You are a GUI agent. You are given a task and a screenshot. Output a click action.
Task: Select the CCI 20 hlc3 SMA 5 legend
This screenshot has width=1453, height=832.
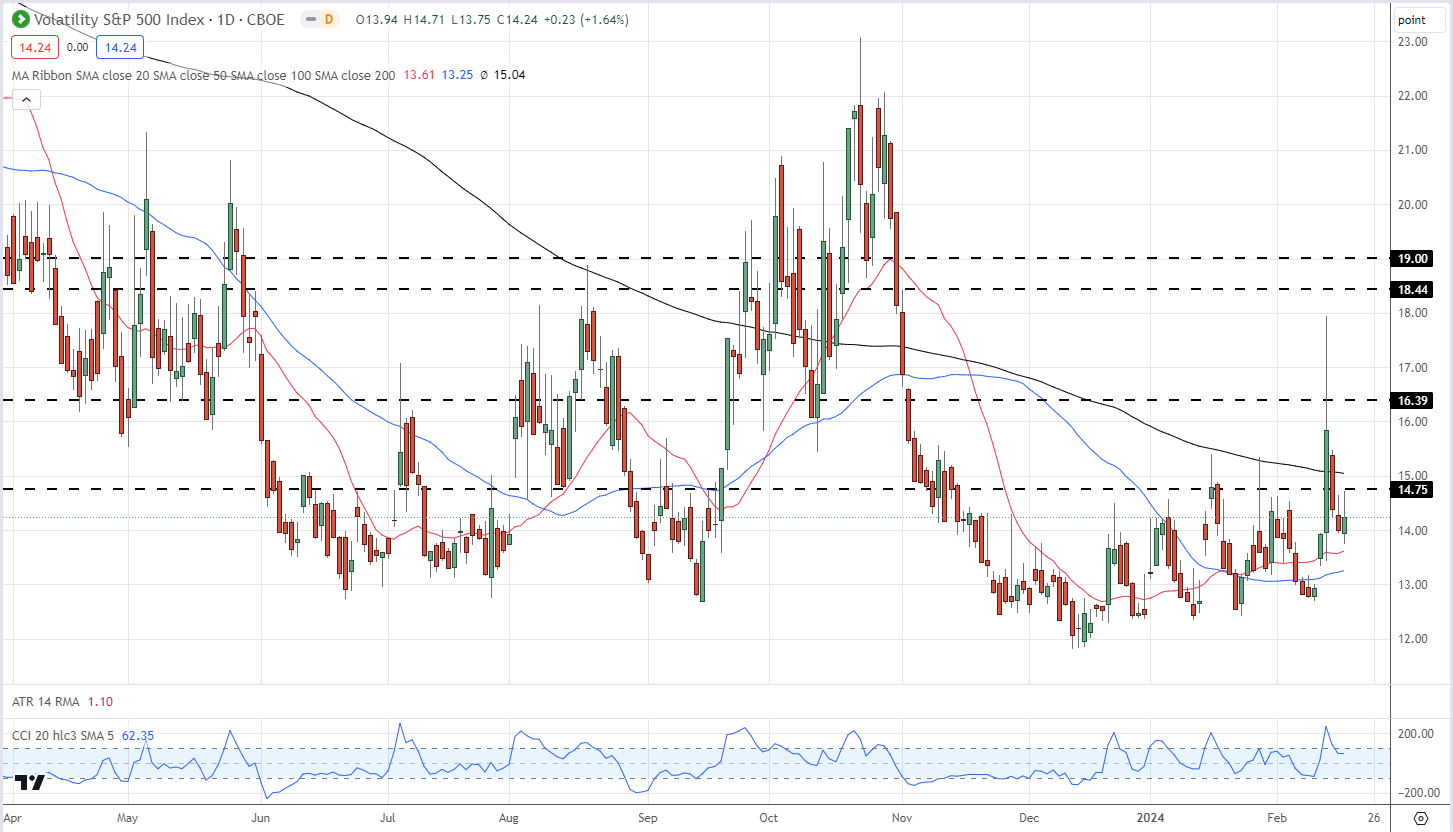64,736
